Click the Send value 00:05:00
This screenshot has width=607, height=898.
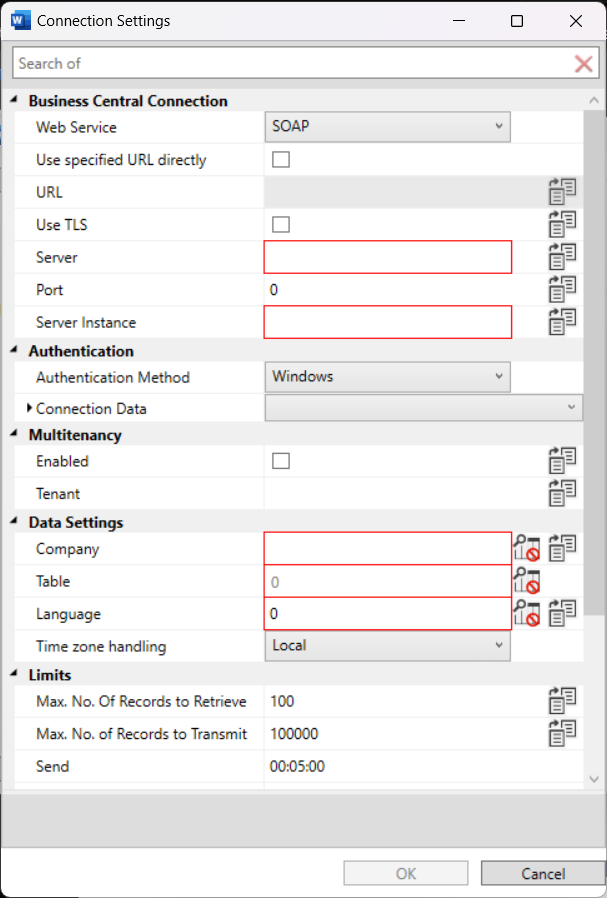click(297, 766)
